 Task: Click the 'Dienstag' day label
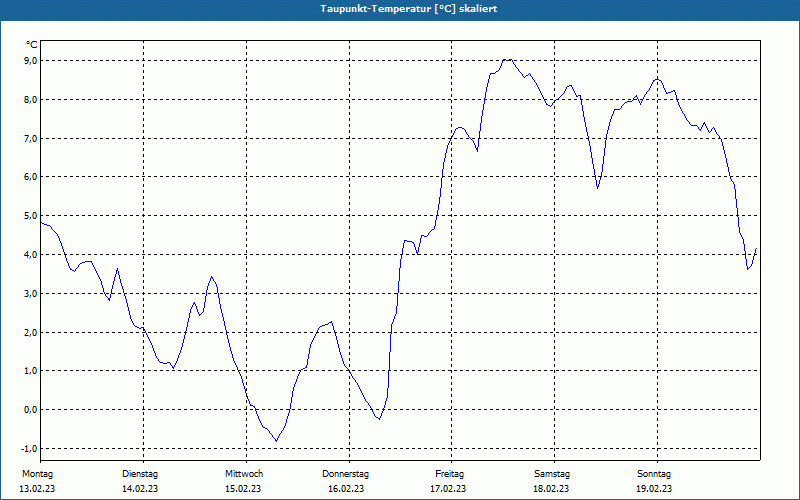pyautogui.click(x=140, y=474)
